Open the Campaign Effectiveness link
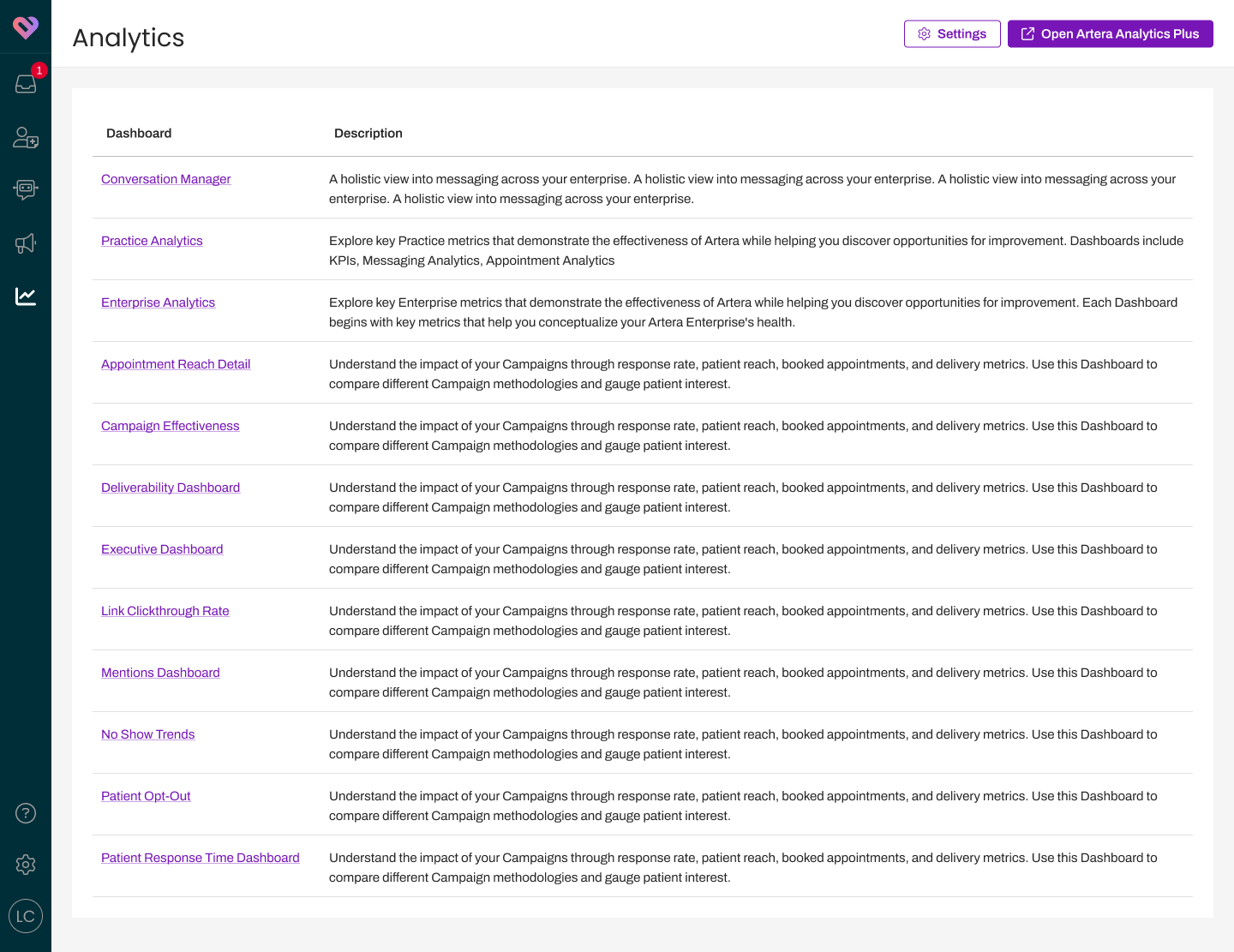This screenshot has height=952, width=1234. 171,426
